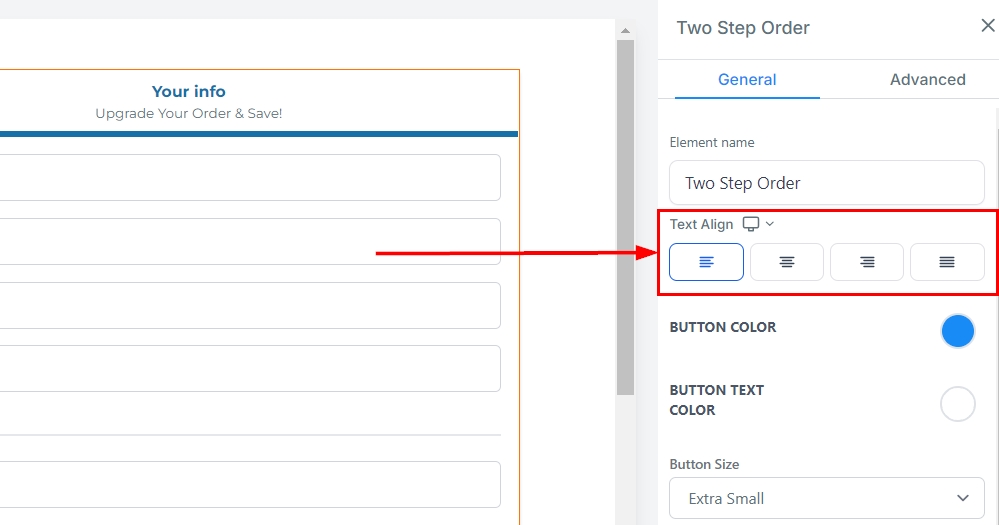Screen dimensions: 999x525
Task: Select center text alignment
Action: point(787,262)
